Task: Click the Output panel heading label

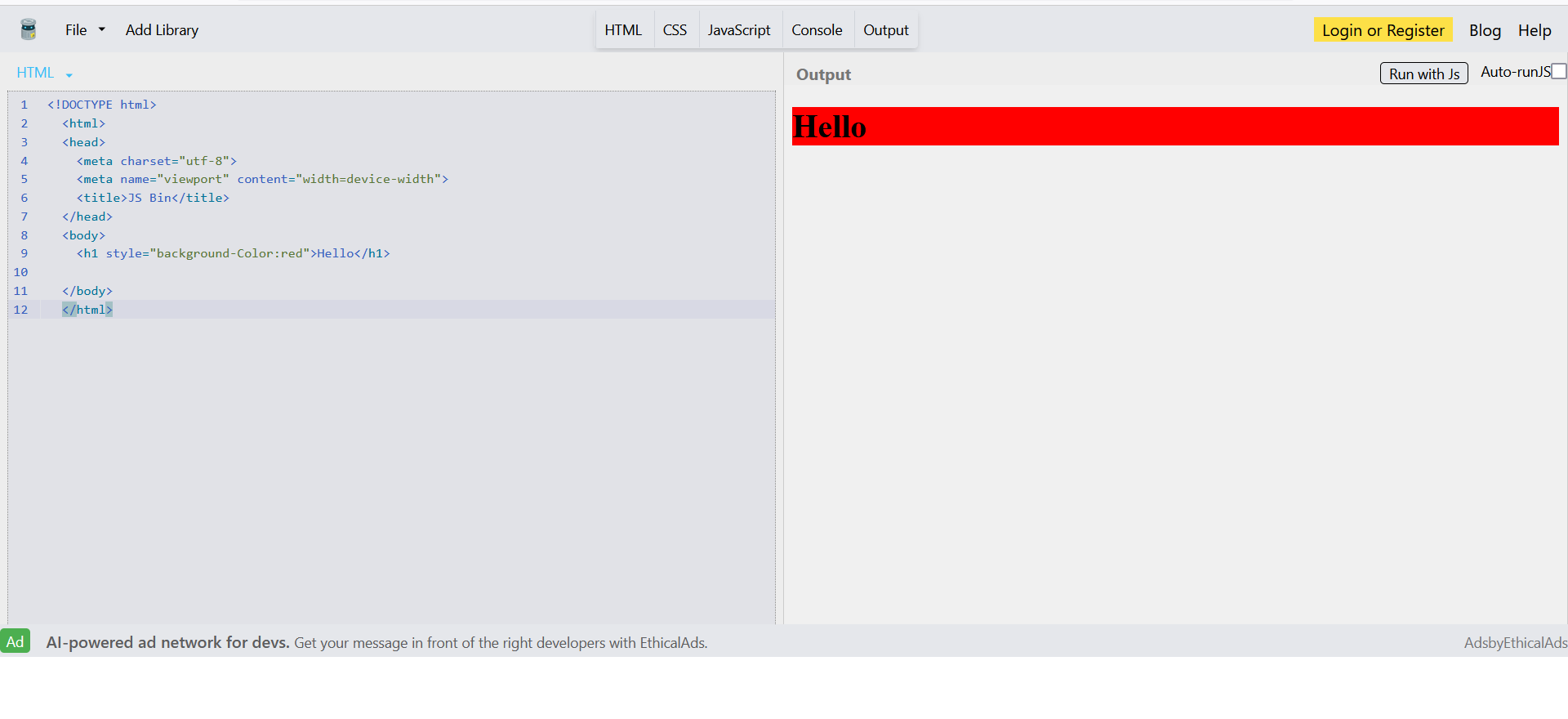Action: [x=823, y=74]
